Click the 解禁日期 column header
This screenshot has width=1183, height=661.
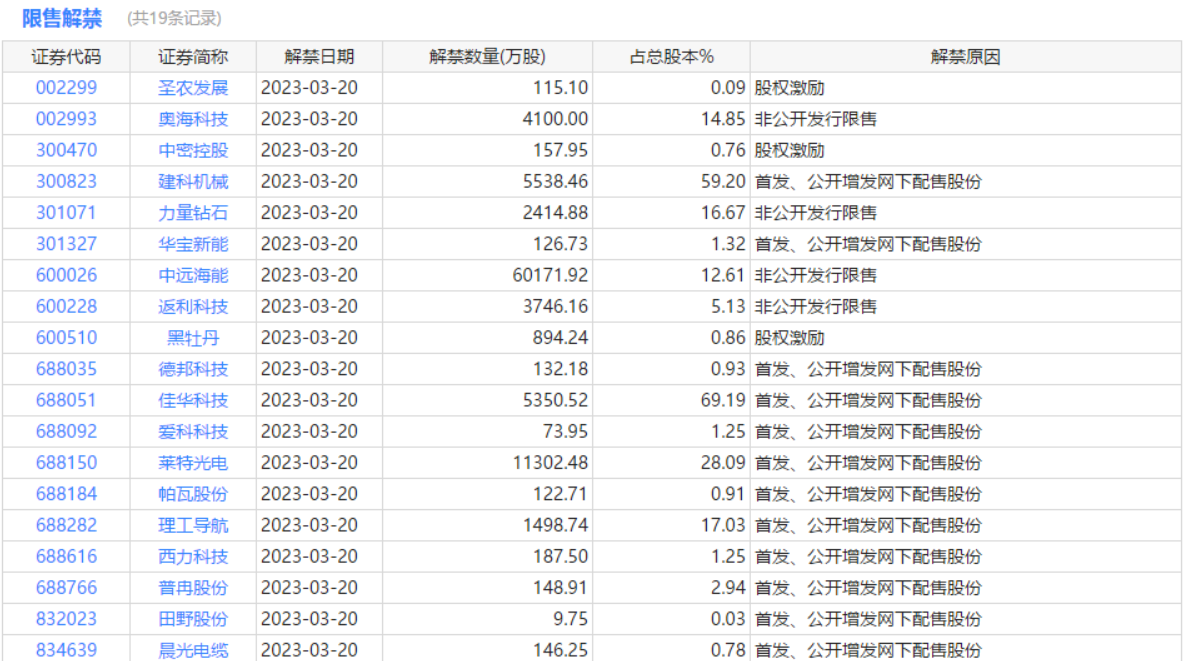pos(319,57)
